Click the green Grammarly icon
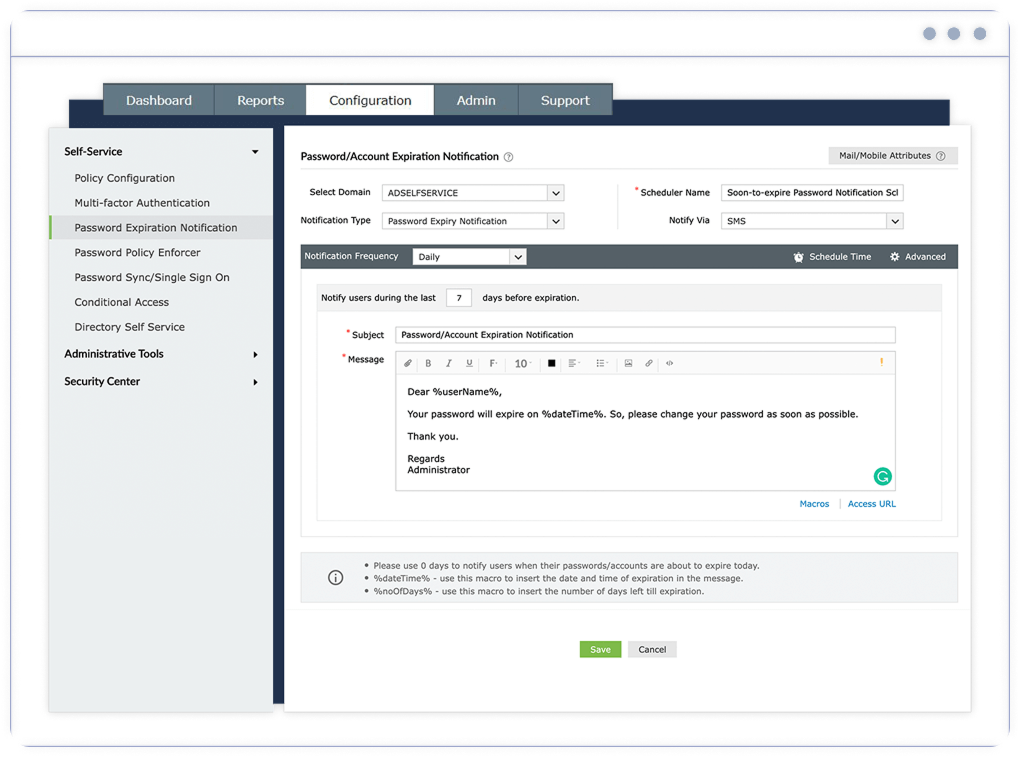 pyautogui.click(x=881, y=476)
